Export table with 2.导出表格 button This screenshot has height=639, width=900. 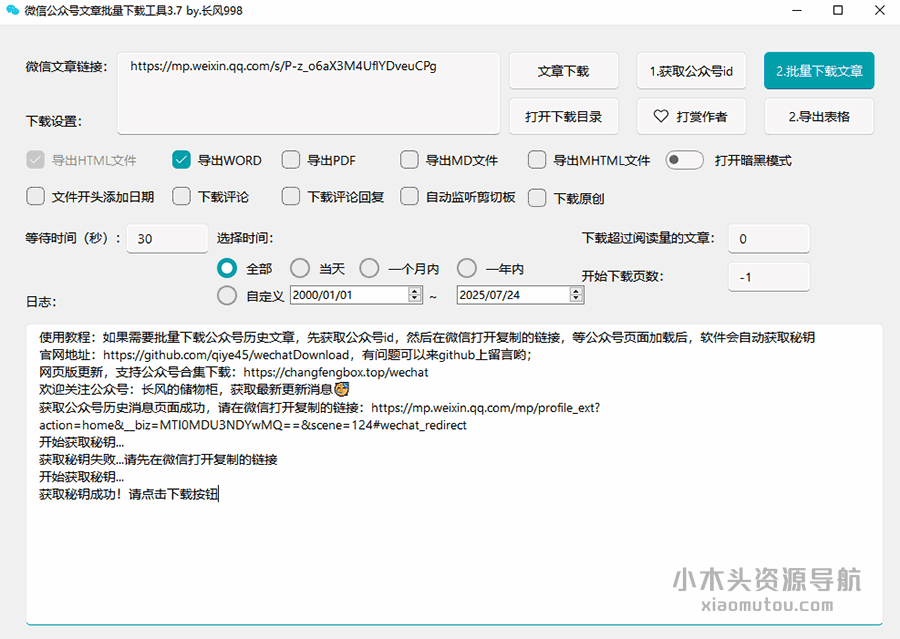point(819,117)
